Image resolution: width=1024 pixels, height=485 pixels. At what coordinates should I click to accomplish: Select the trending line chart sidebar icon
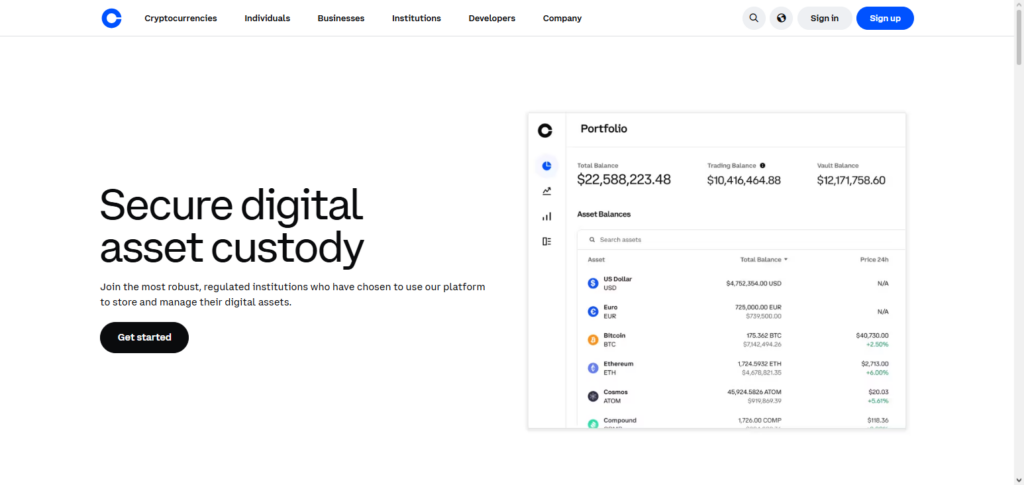(x=547, y=191)
